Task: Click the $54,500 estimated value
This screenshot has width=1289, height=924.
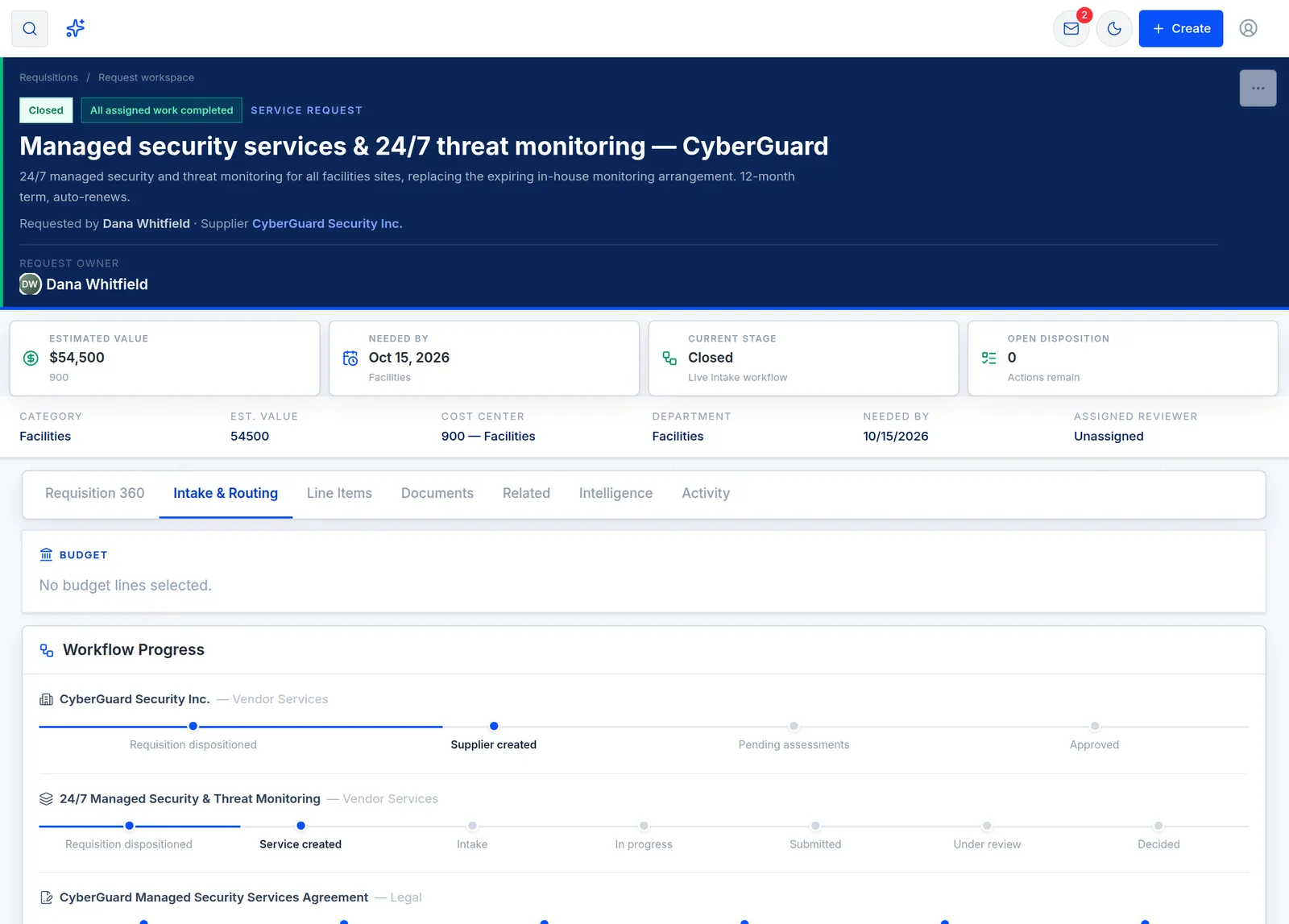Action: [x=77, y=358]
